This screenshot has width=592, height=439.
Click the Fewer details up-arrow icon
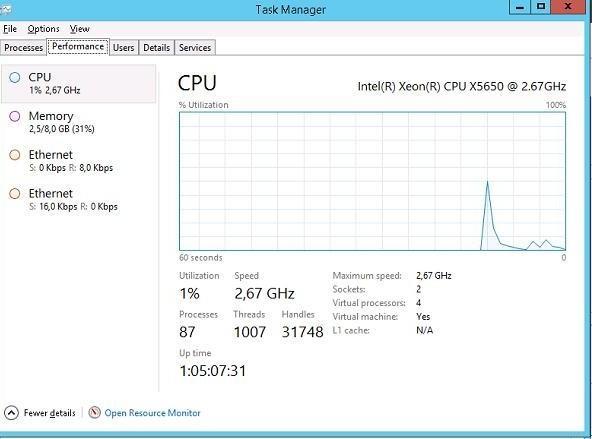(11, 413)
